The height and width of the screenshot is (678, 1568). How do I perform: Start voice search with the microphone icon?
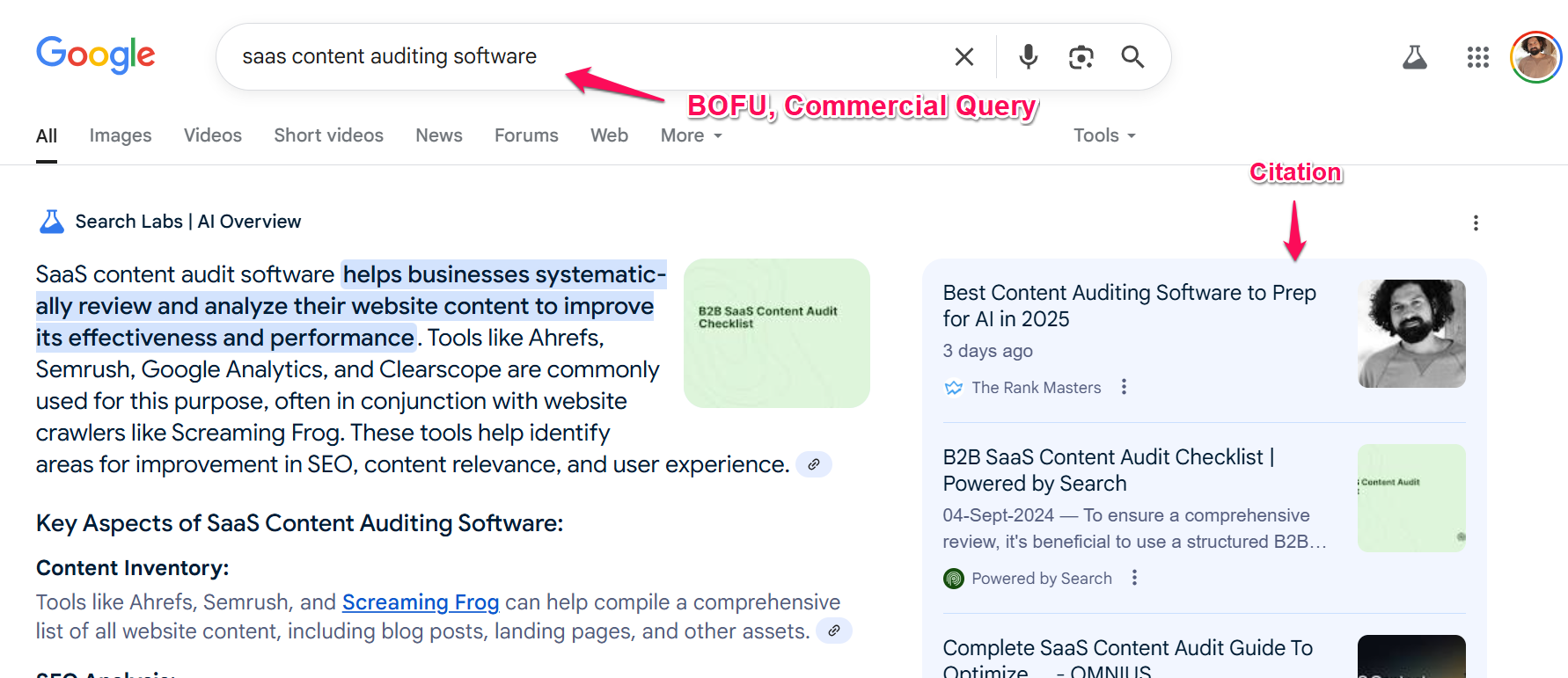[x=1028, y=57]
